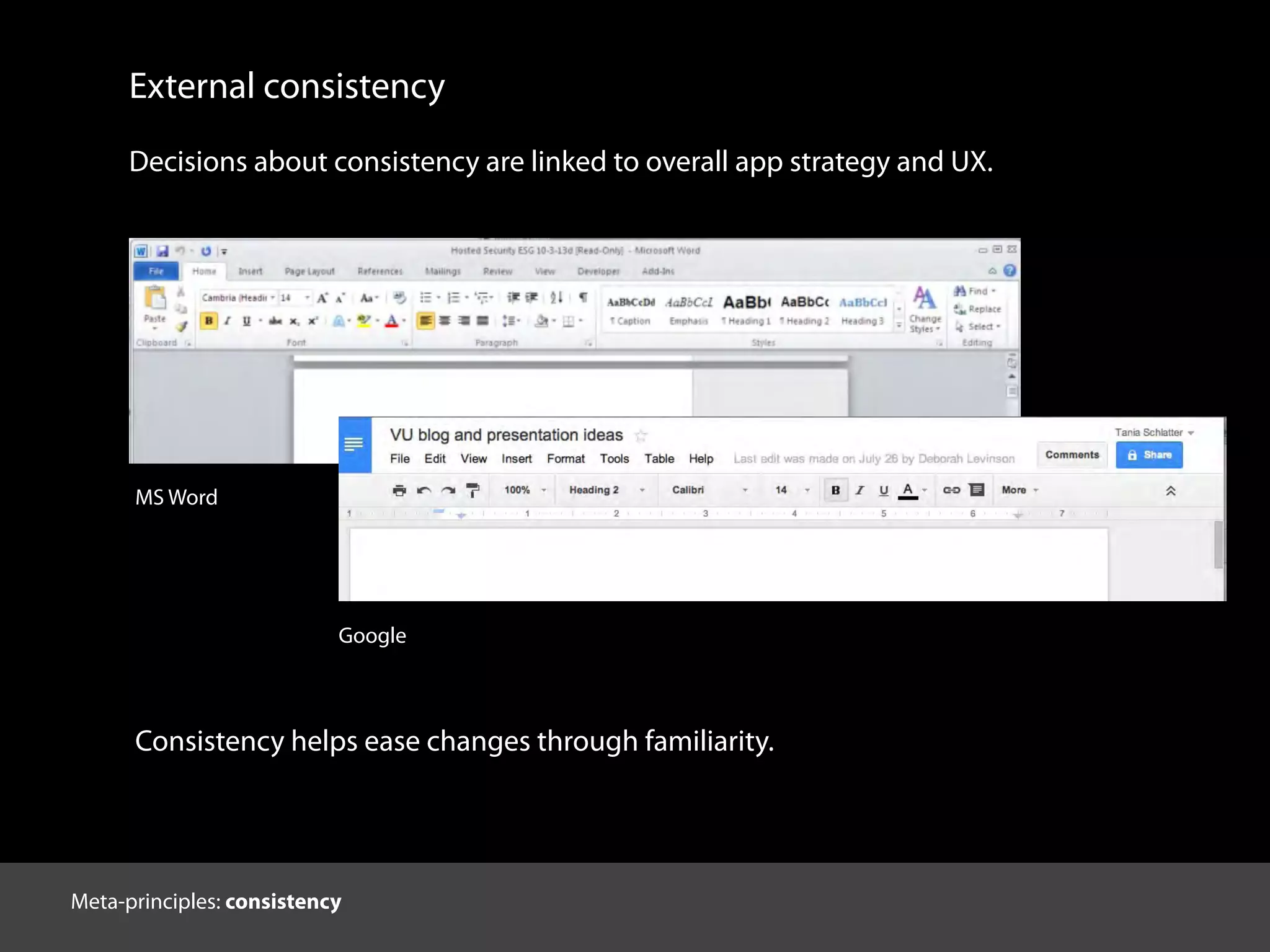This screenshot has height=952, width=1270.
Task: Click the text color A in Google Docs
Action: click(x=908, y=490)
